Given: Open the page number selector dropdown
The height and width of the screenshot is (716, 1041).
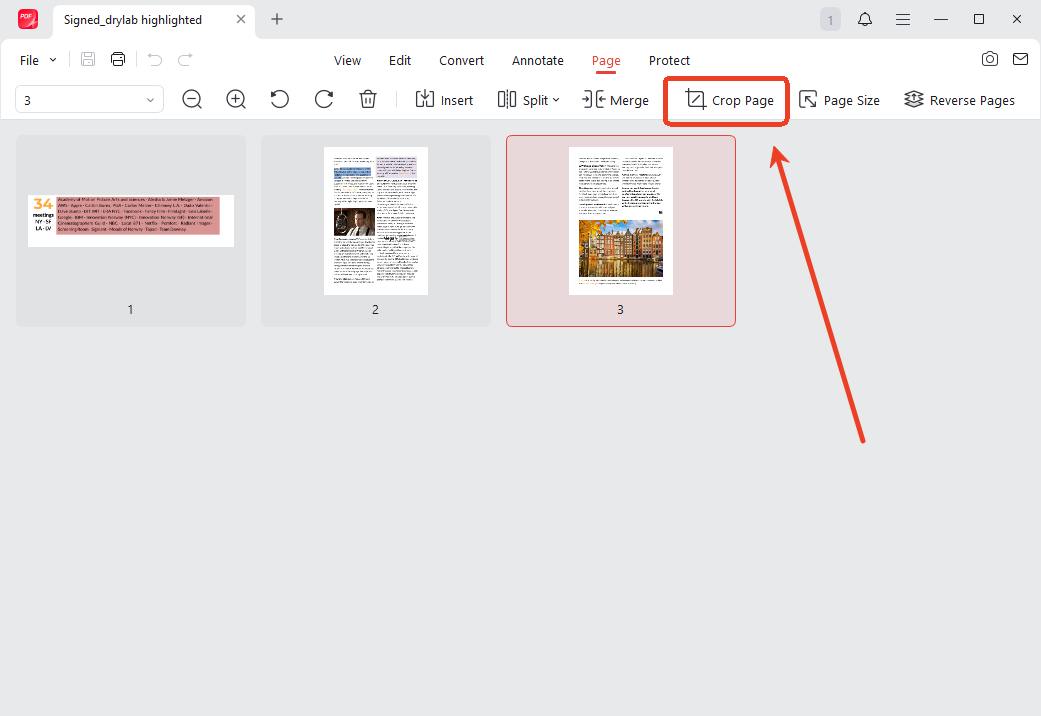Looking at the screenshot, I should pyautogui.click(x=150, y=99).
